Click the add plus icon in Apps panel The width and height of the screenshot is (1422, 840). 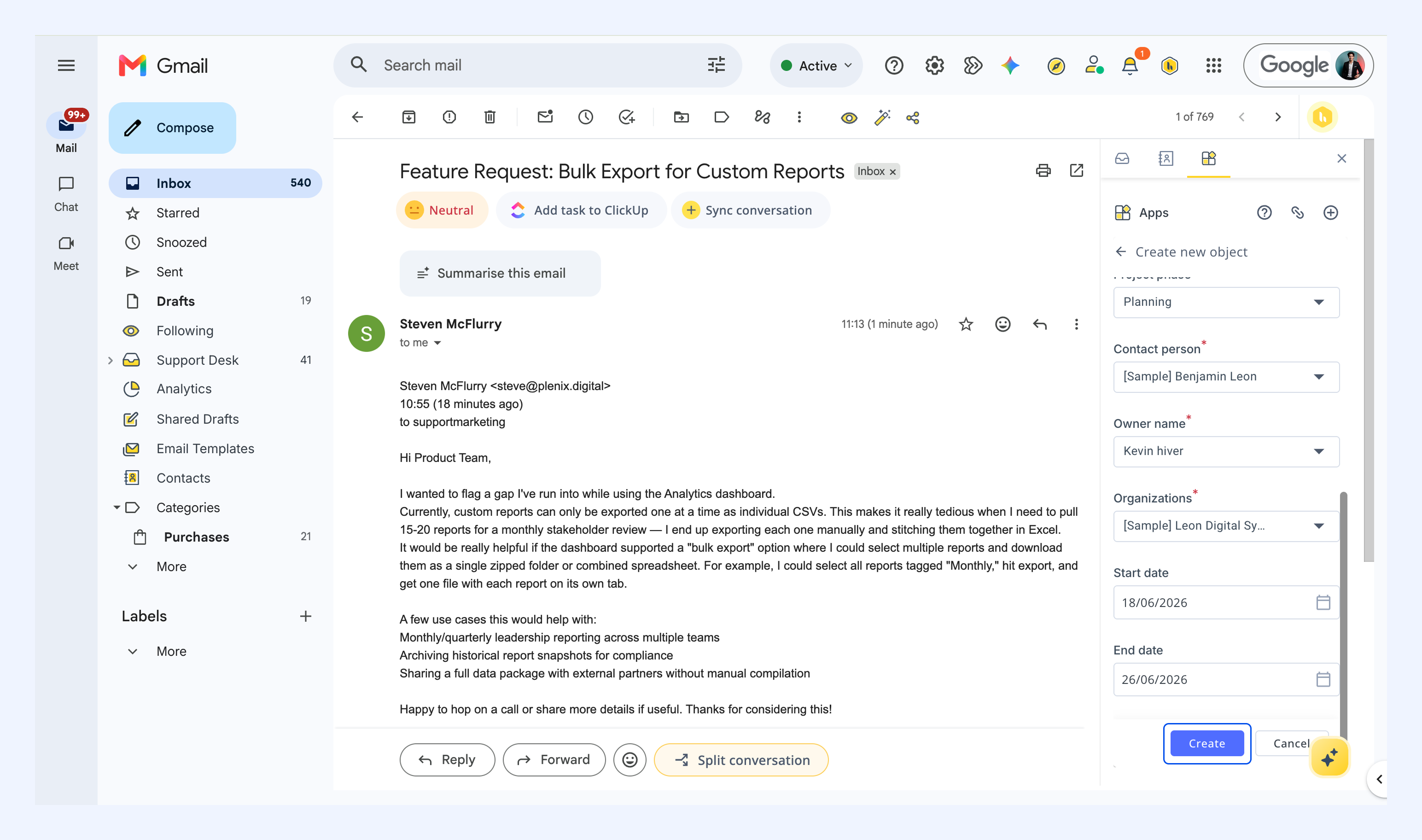pos(1330,213)
